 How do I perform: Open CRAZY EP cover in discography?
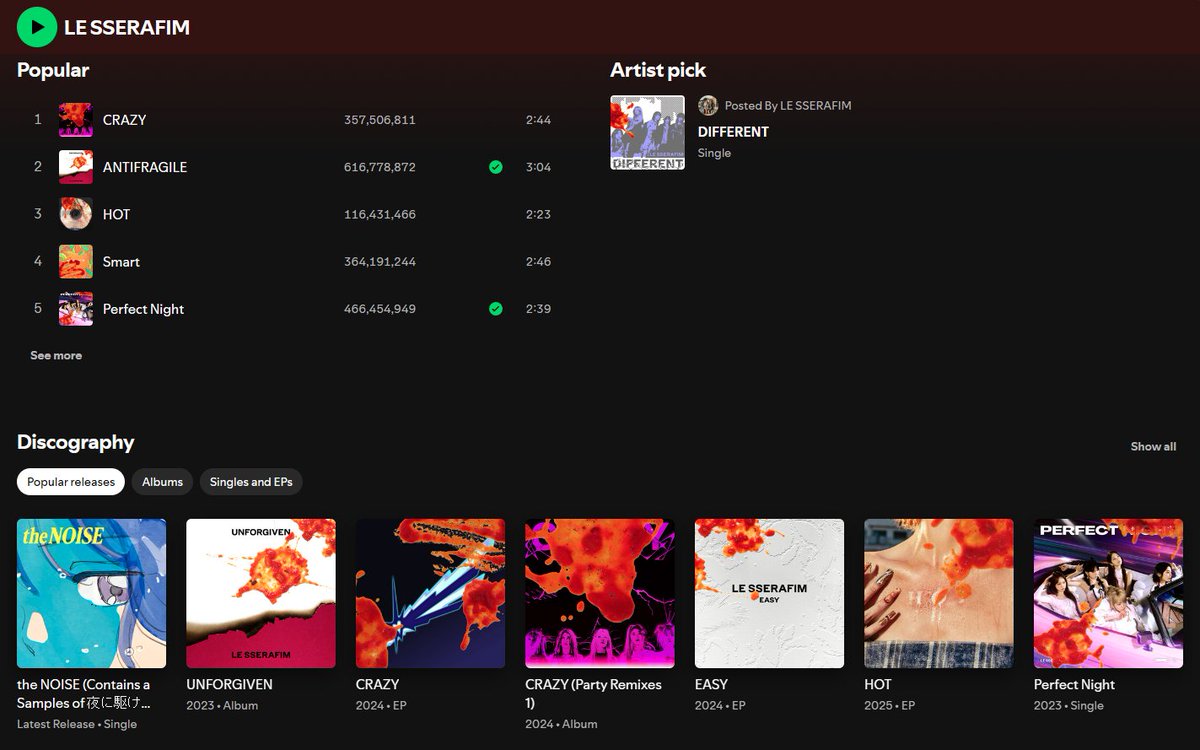[x=430, y=593]
